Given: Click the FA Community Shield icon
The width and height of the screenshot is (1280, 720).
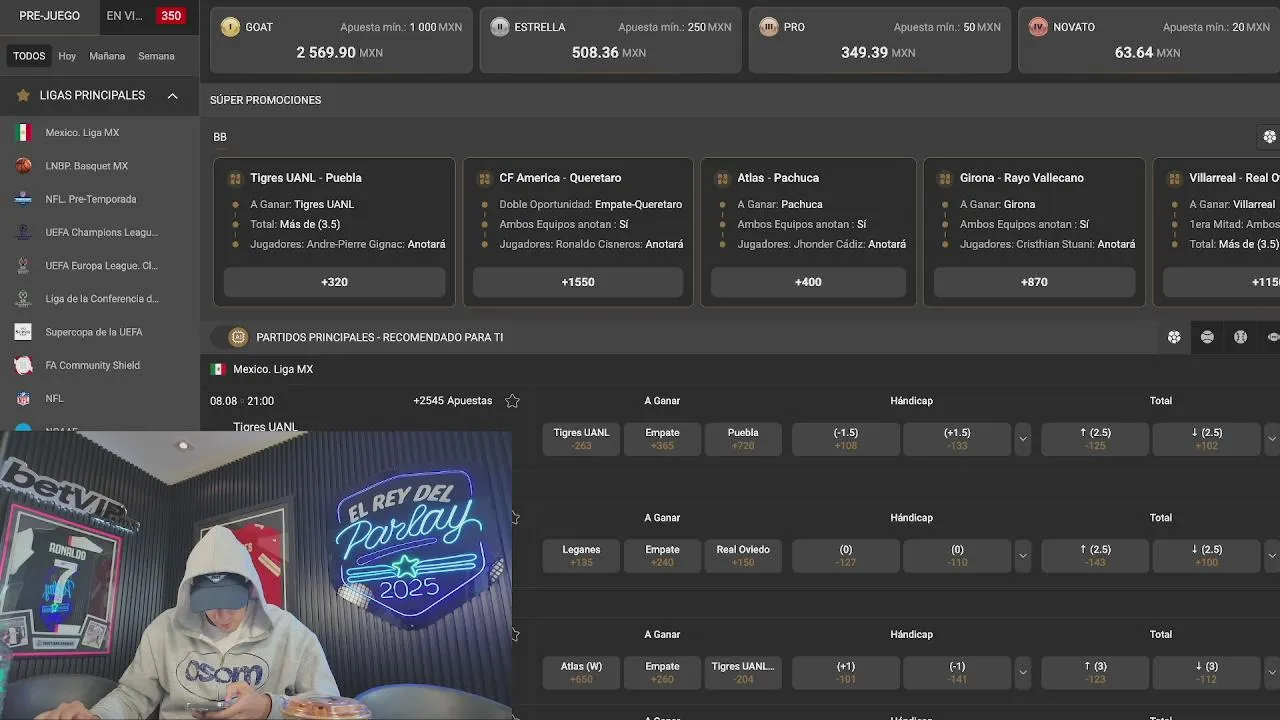Looking at the screenshot, I should (x=23, y=365).
